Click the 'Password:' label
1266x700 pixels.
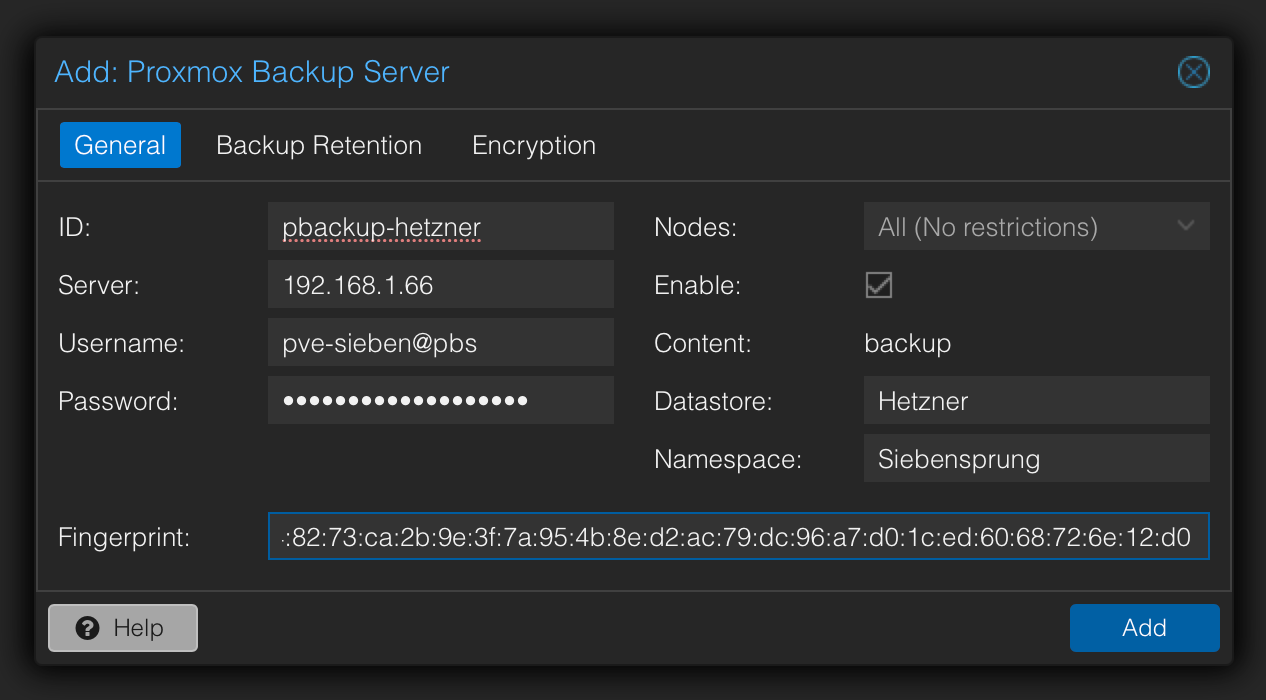click(118, 401)
